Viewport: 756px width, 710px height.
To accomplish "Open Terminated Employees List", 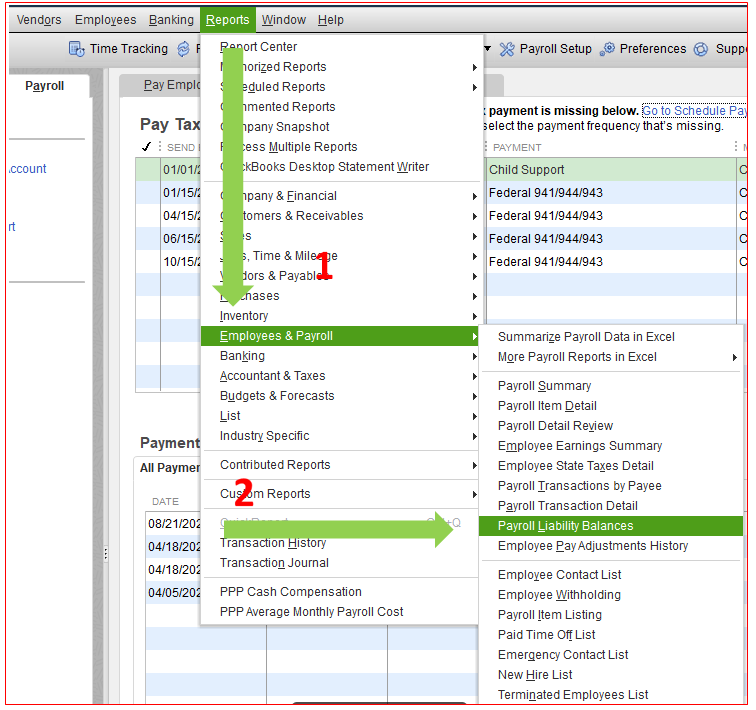I will click(x=573, y=695).
